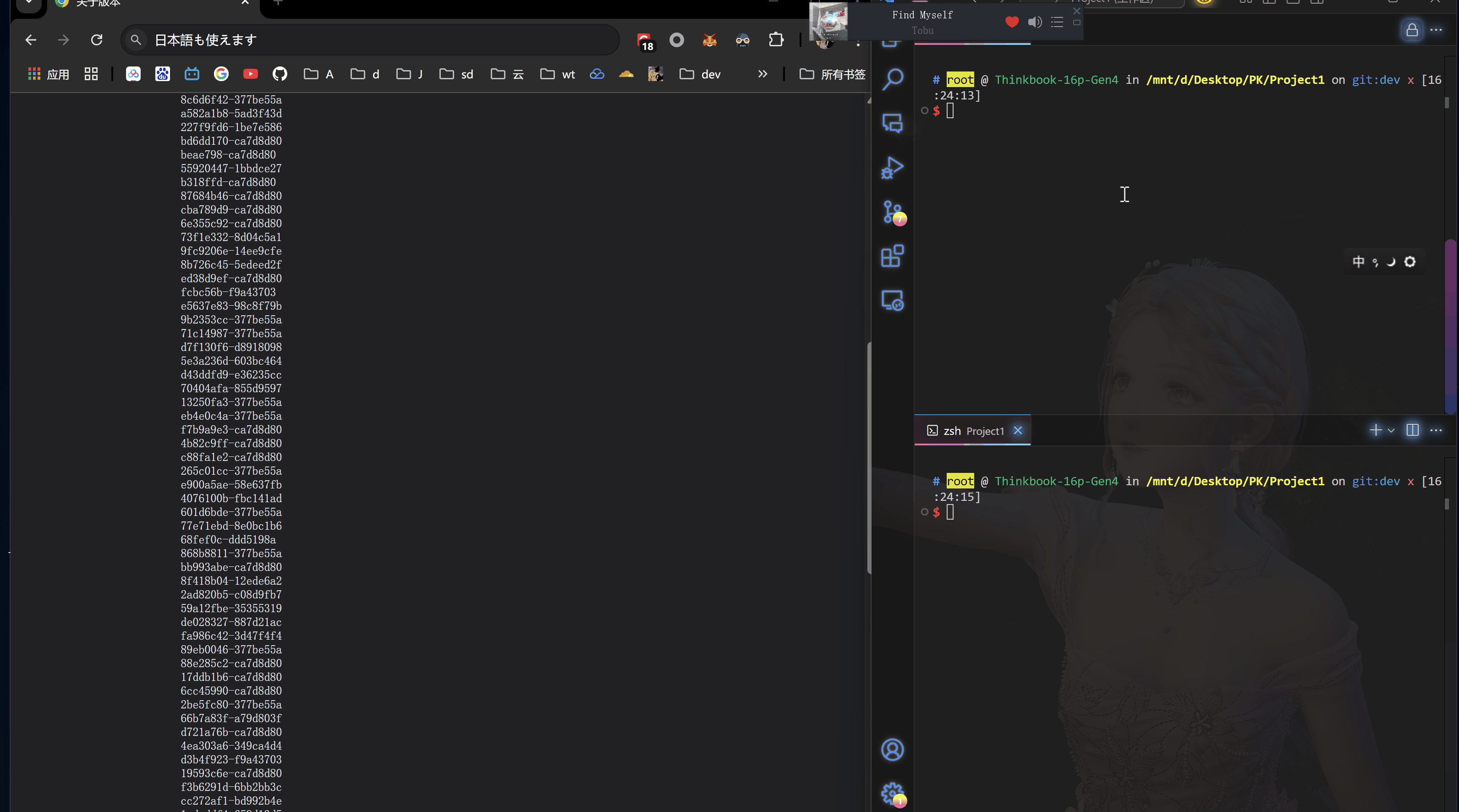Open the Baidu paw bookmark
1459x812 pixels.
coord(163,74)
